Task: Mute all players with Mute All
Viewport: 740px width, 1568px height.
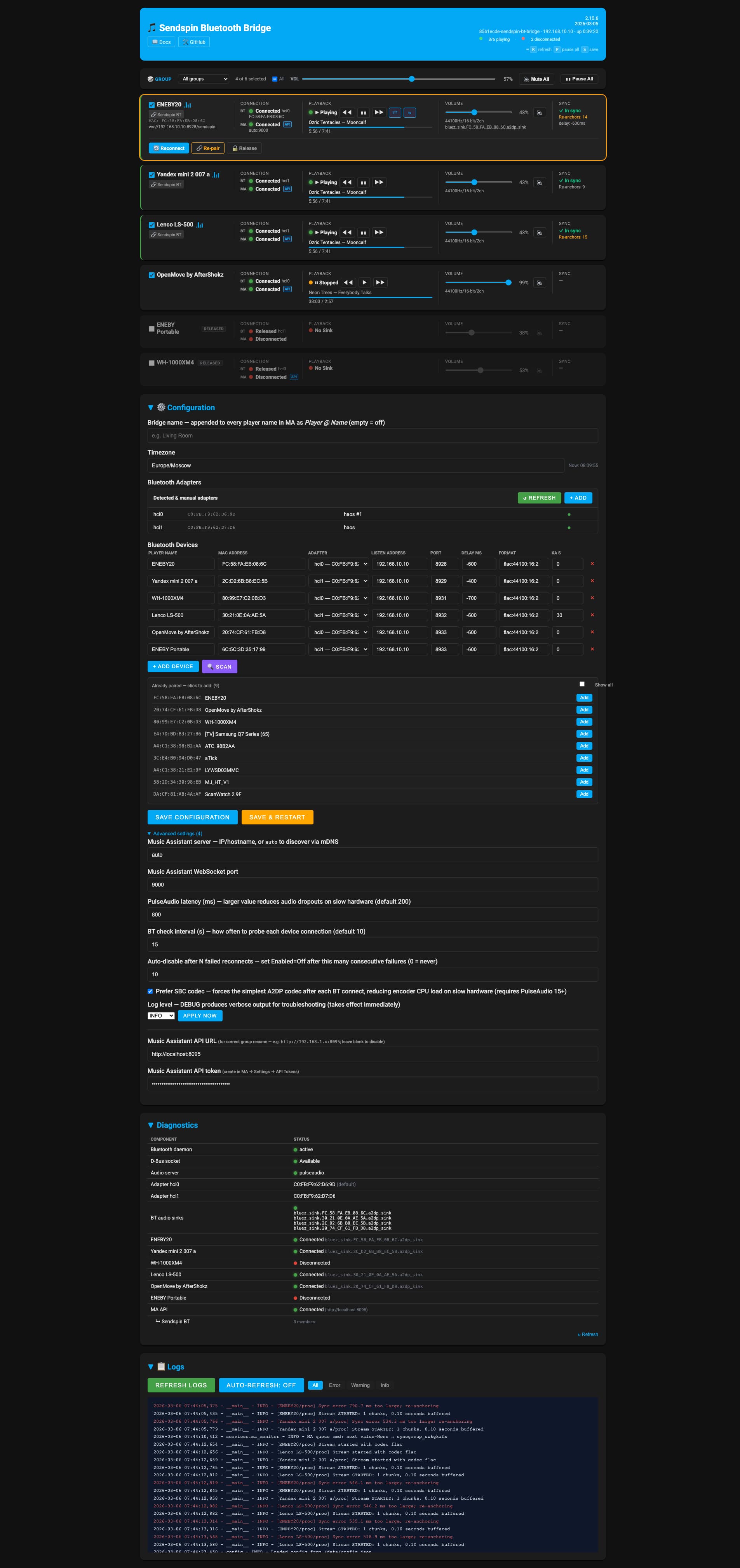Action: pyautogui.click(x=536, y=78)
